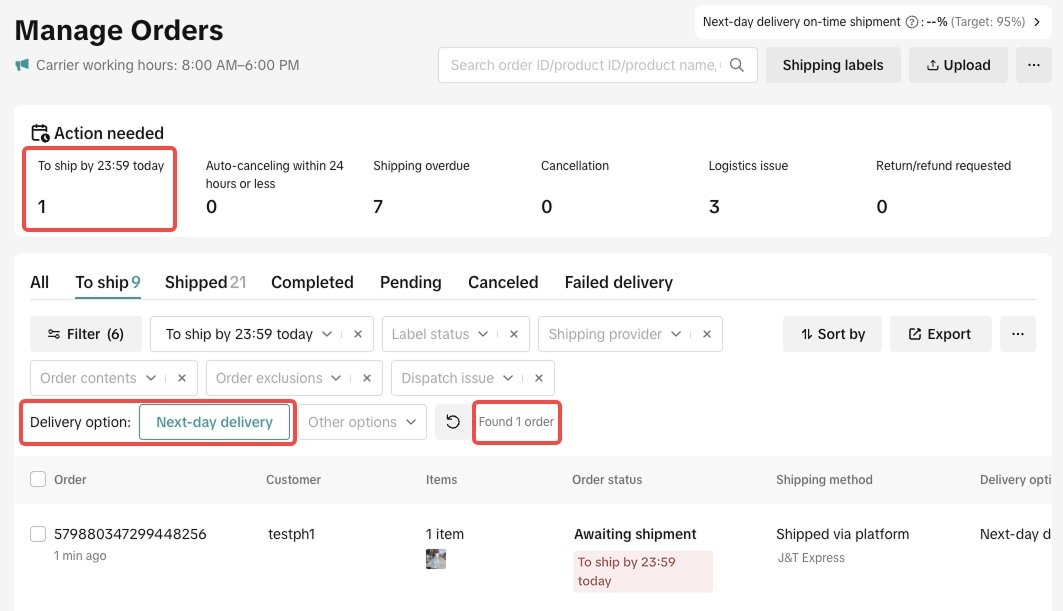
Task: Open ellipsis menu next to Export
Action: pyautogui.click(x=1017, y=334)
